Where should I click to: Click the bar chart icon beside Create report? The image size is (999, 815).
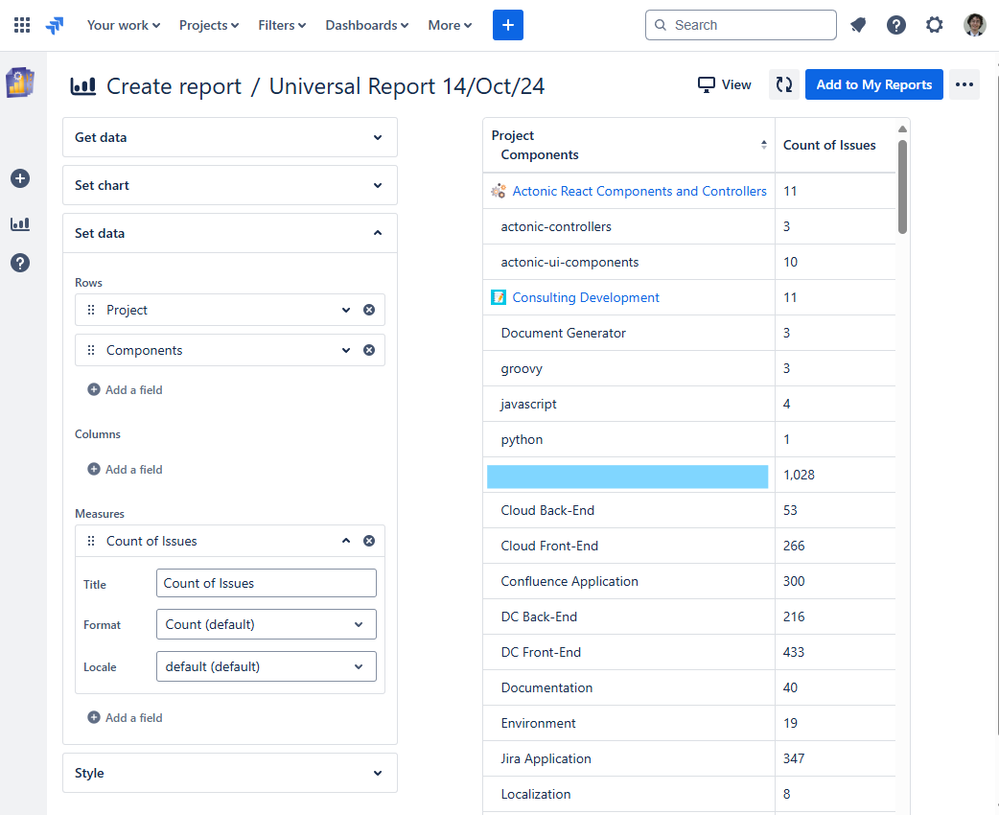pos(83,85)
